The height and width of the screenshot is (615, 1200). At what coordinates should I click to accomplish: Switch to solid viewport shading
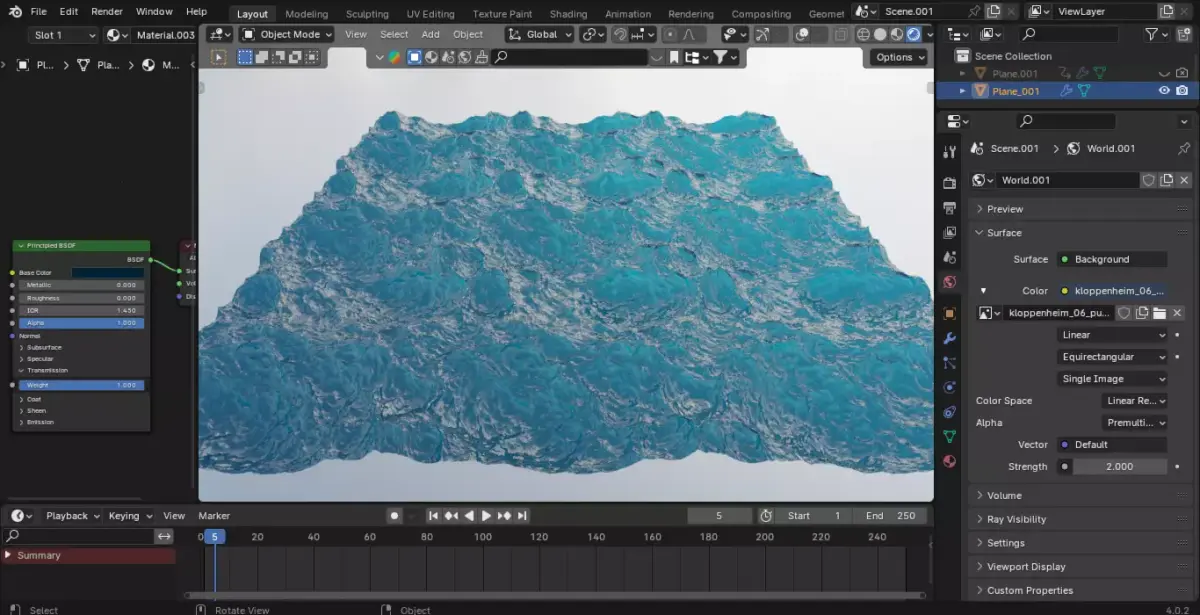(x=880, y=34)
